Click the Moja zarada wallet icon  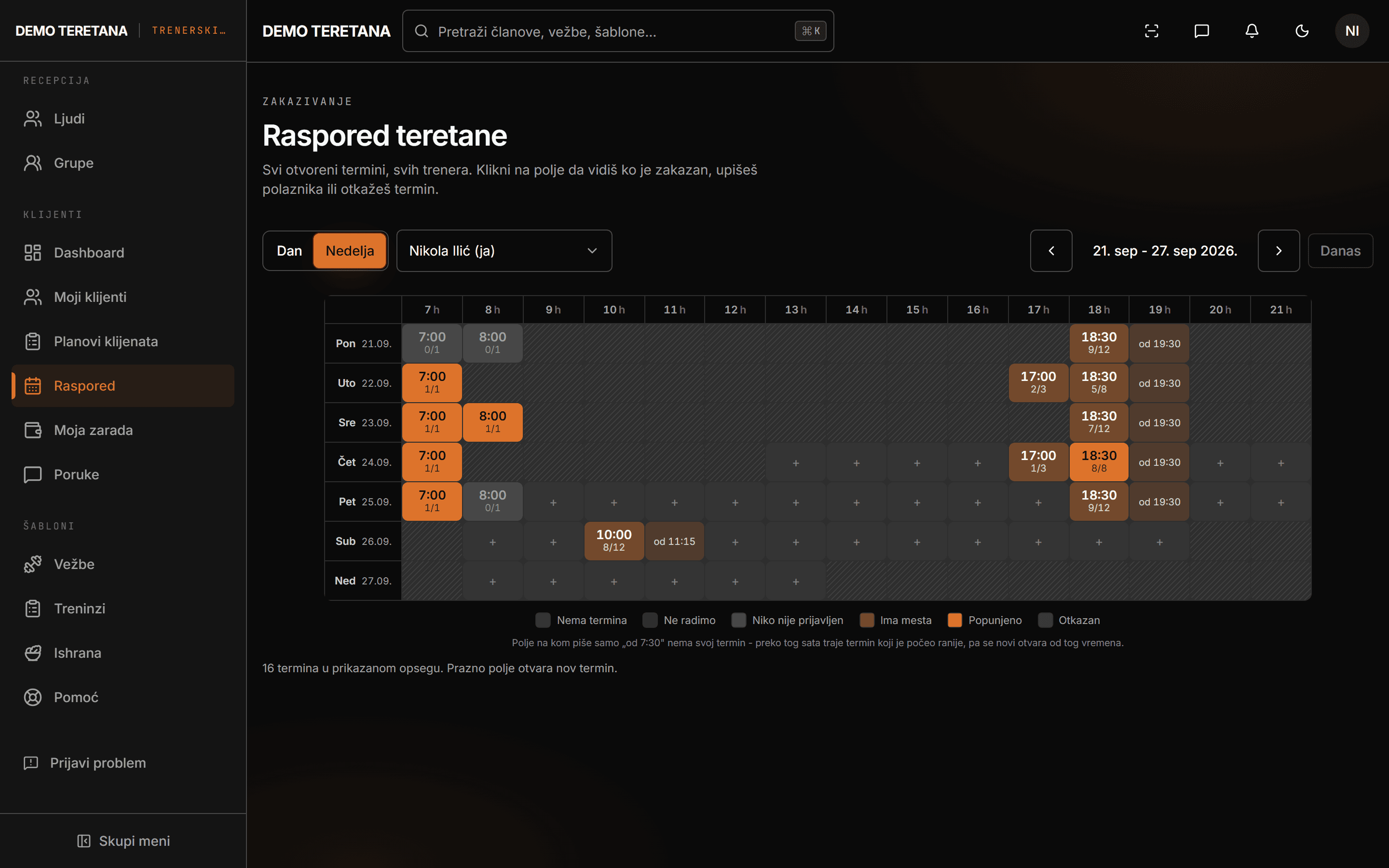(x=33, y=430)
